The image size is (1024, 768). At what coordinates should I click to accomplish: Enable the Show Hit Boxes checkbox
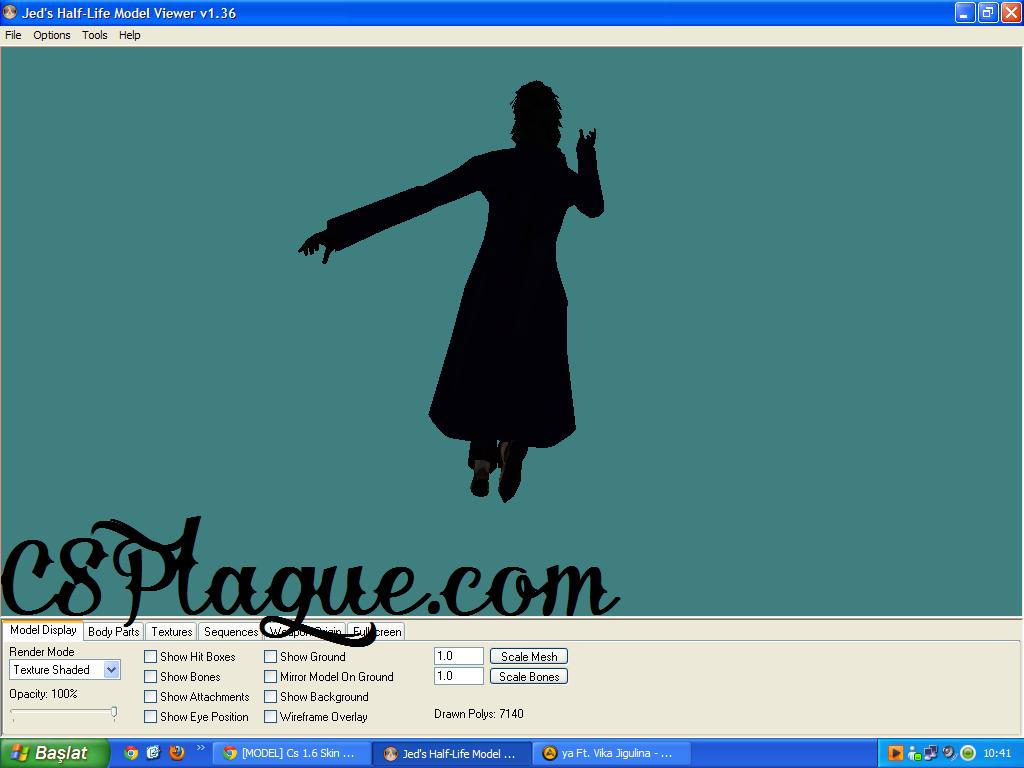click(151, 657)
